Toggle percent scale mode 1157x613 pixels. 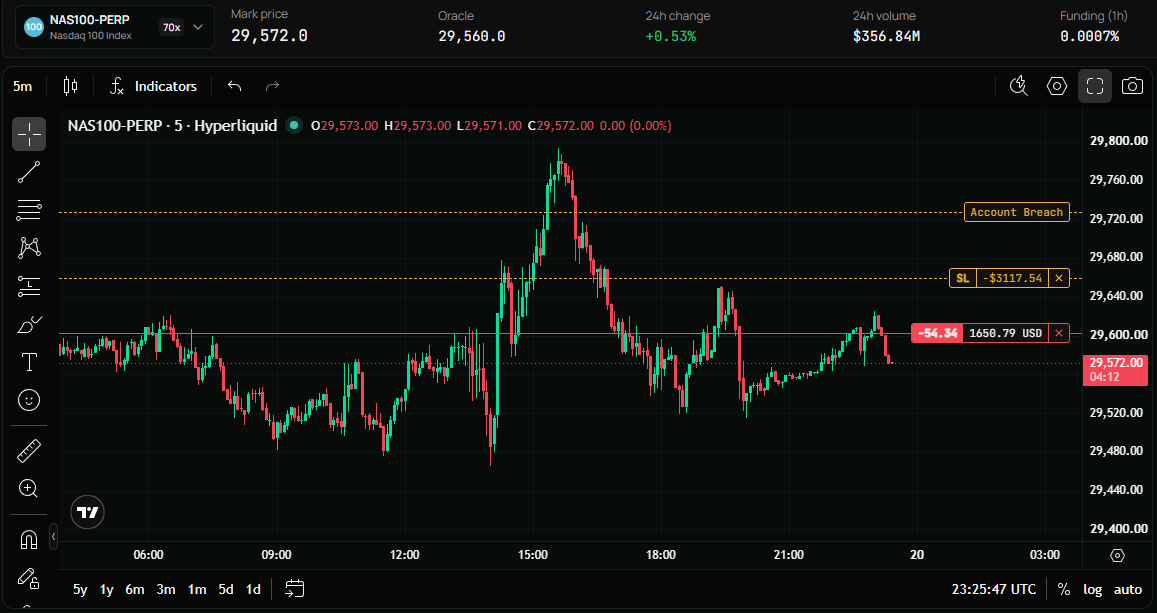pyautogui.click(x=1063, y=589)
